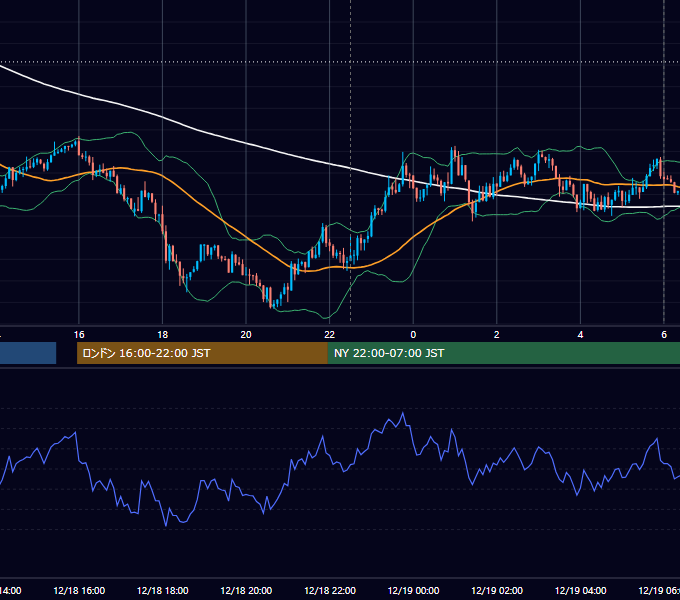Click hour label 2 on upper time axis
The height and width of the screenshot is (600, 680).
click(497, 335)
